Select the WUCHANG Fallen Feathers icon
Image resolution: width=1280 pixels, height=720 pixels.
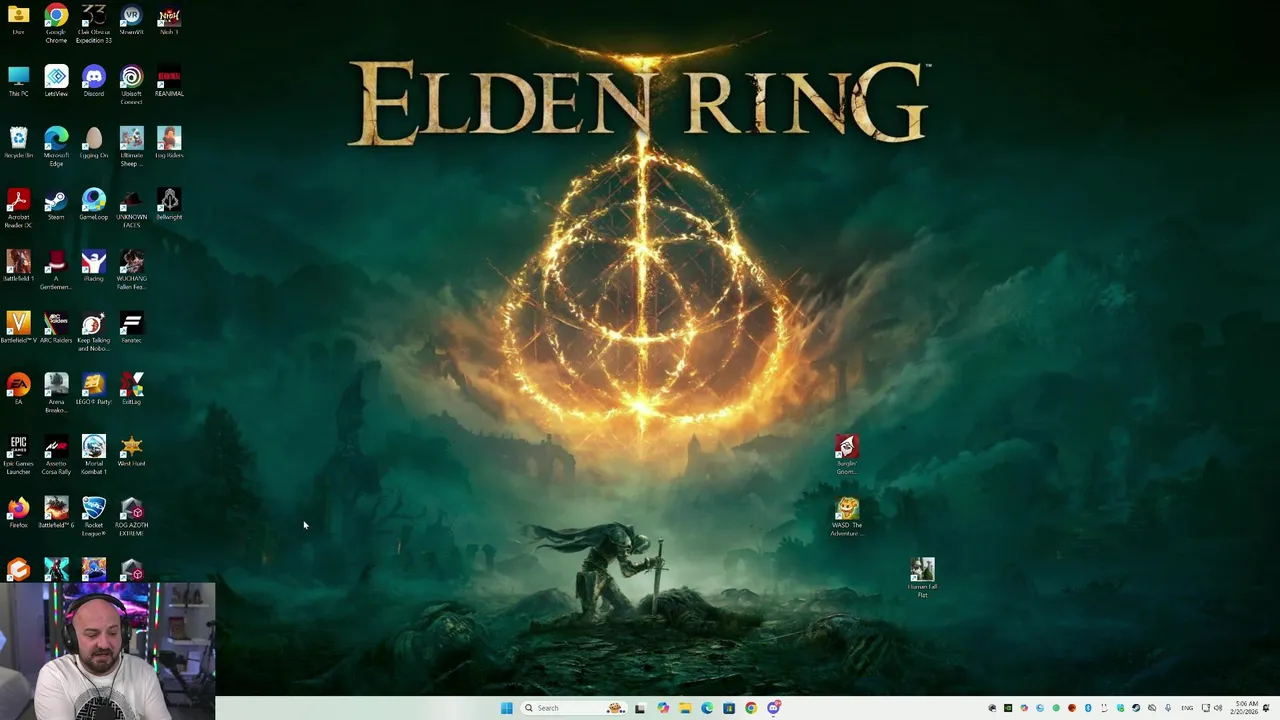[131, 270]
